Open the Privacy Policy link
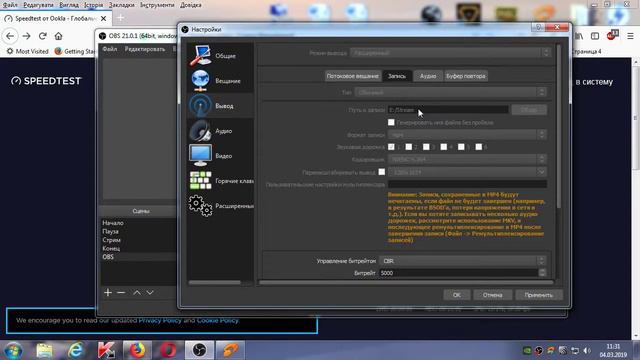 160,320
